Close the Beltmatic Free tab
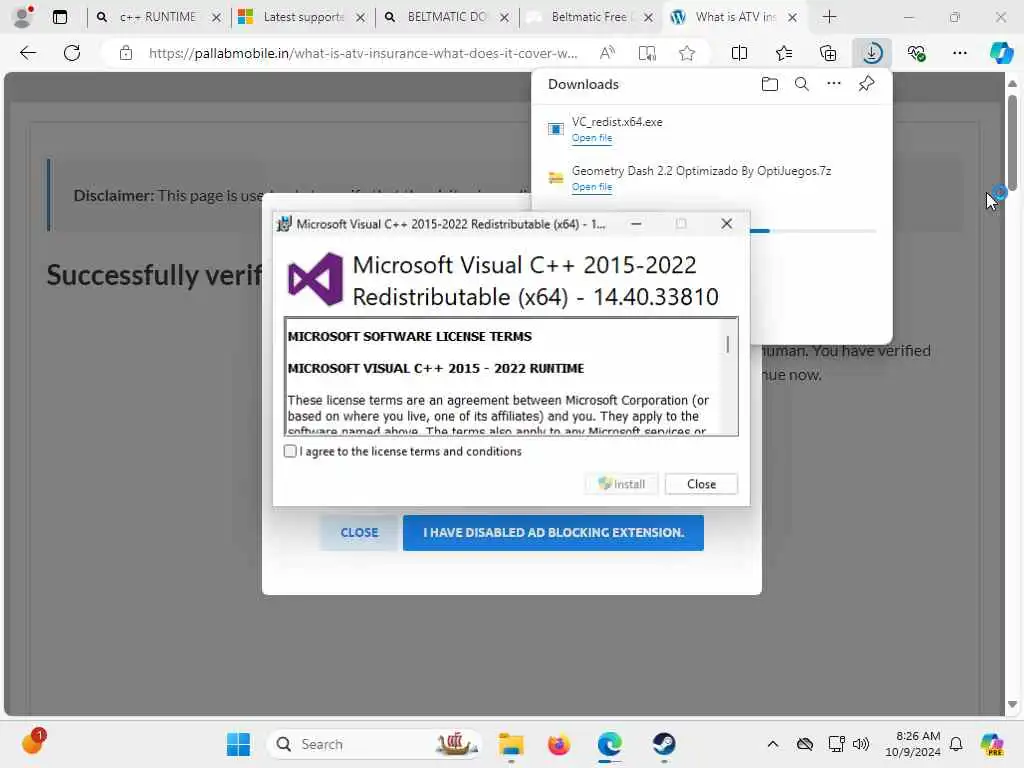This screenshot has width=1024, height=768. (648, 18)
